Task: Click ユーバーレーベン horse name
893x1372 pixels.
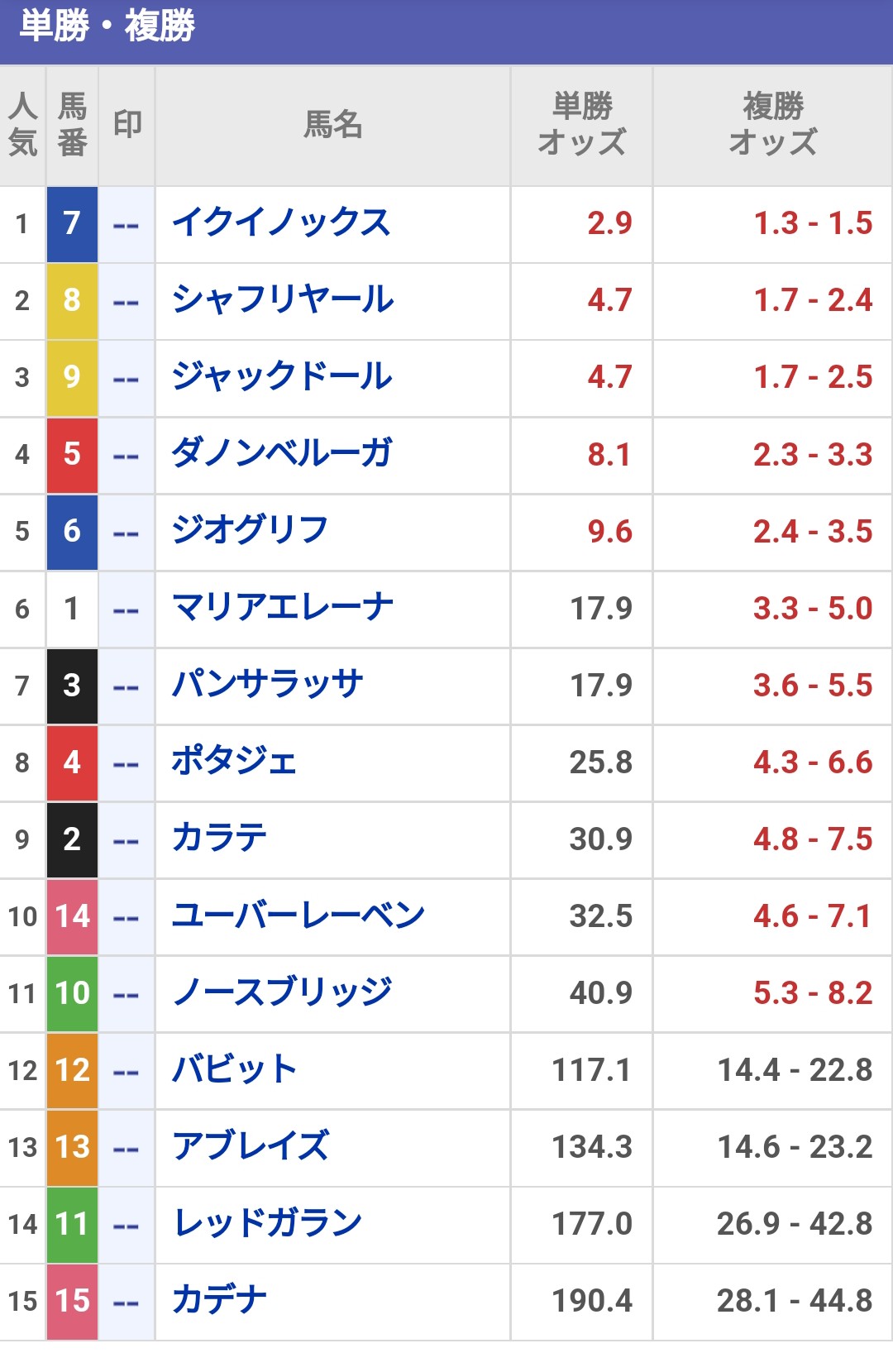Action: click(x=298, y=915)
